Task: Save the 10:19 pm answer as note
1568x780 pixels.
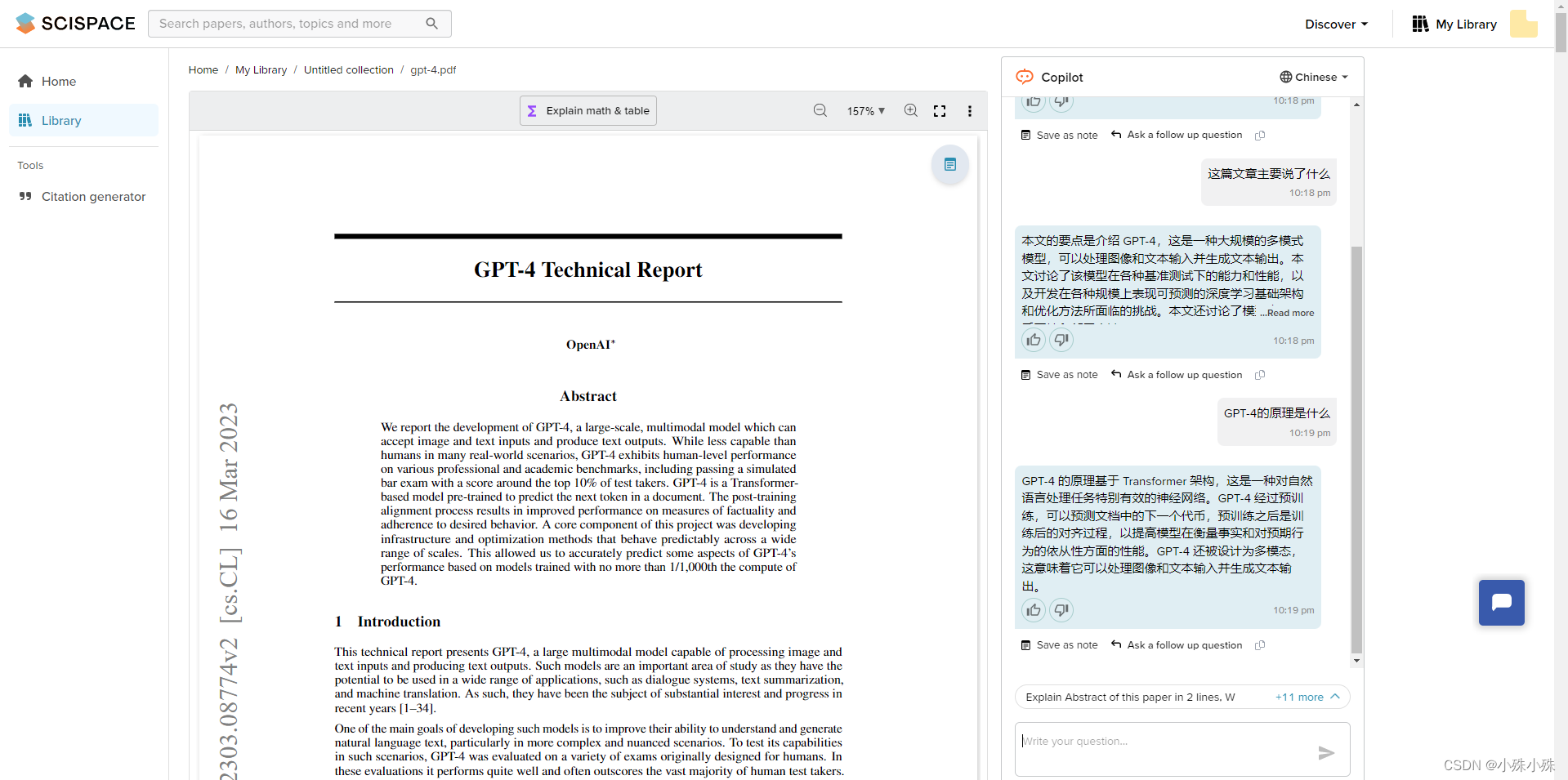Action: pos(1059,645)
